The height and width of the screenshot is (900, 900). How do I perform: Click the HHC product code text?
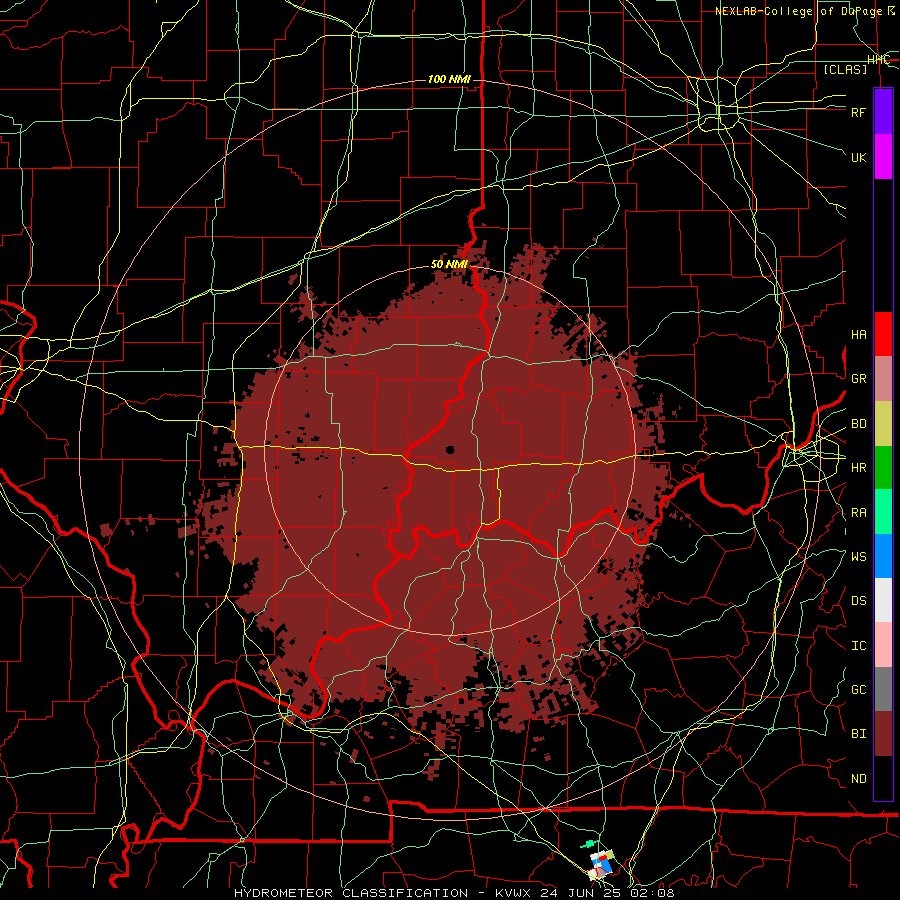click(878, 60)
